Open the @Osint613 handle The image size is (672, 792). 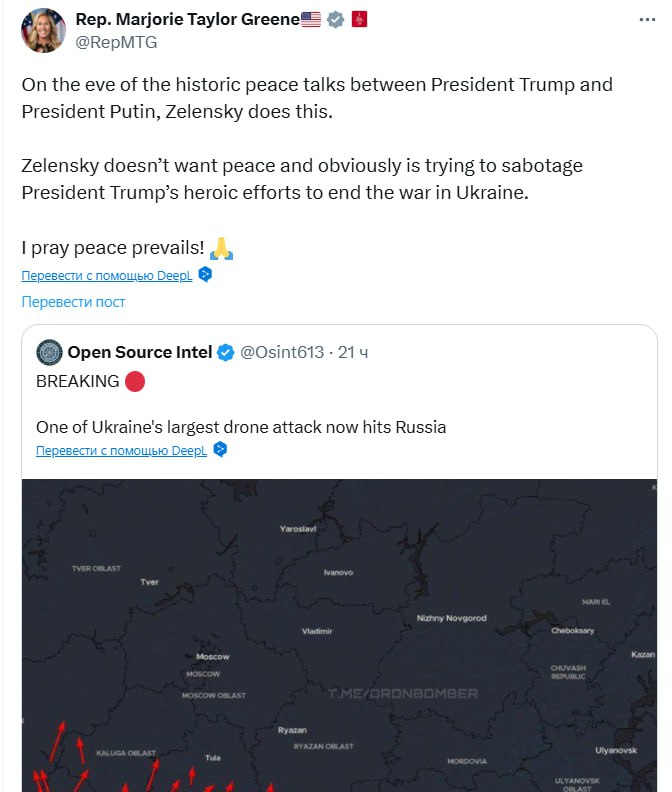click(x=283, y=352)
